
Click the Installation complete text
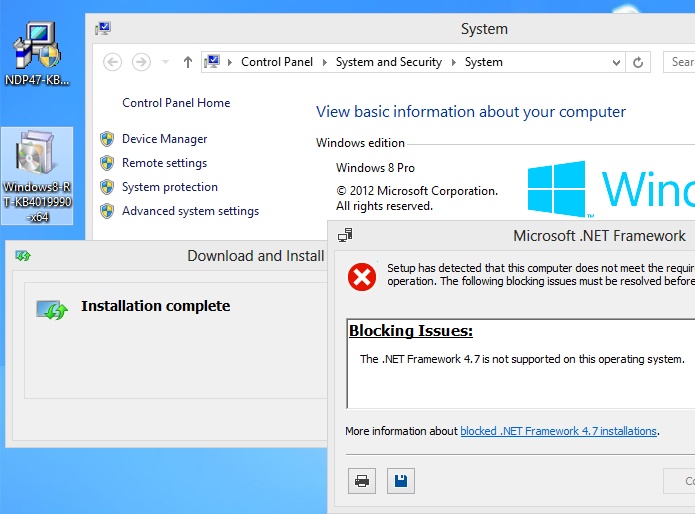[156, 306]
